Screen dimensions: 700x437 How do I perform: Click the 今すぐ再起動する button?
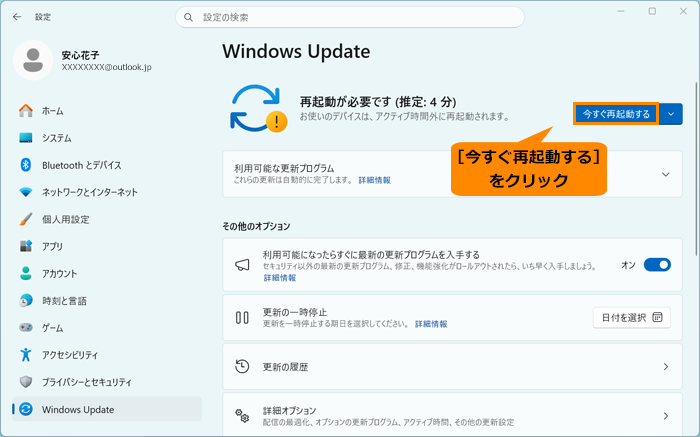[x=616, y=114]
